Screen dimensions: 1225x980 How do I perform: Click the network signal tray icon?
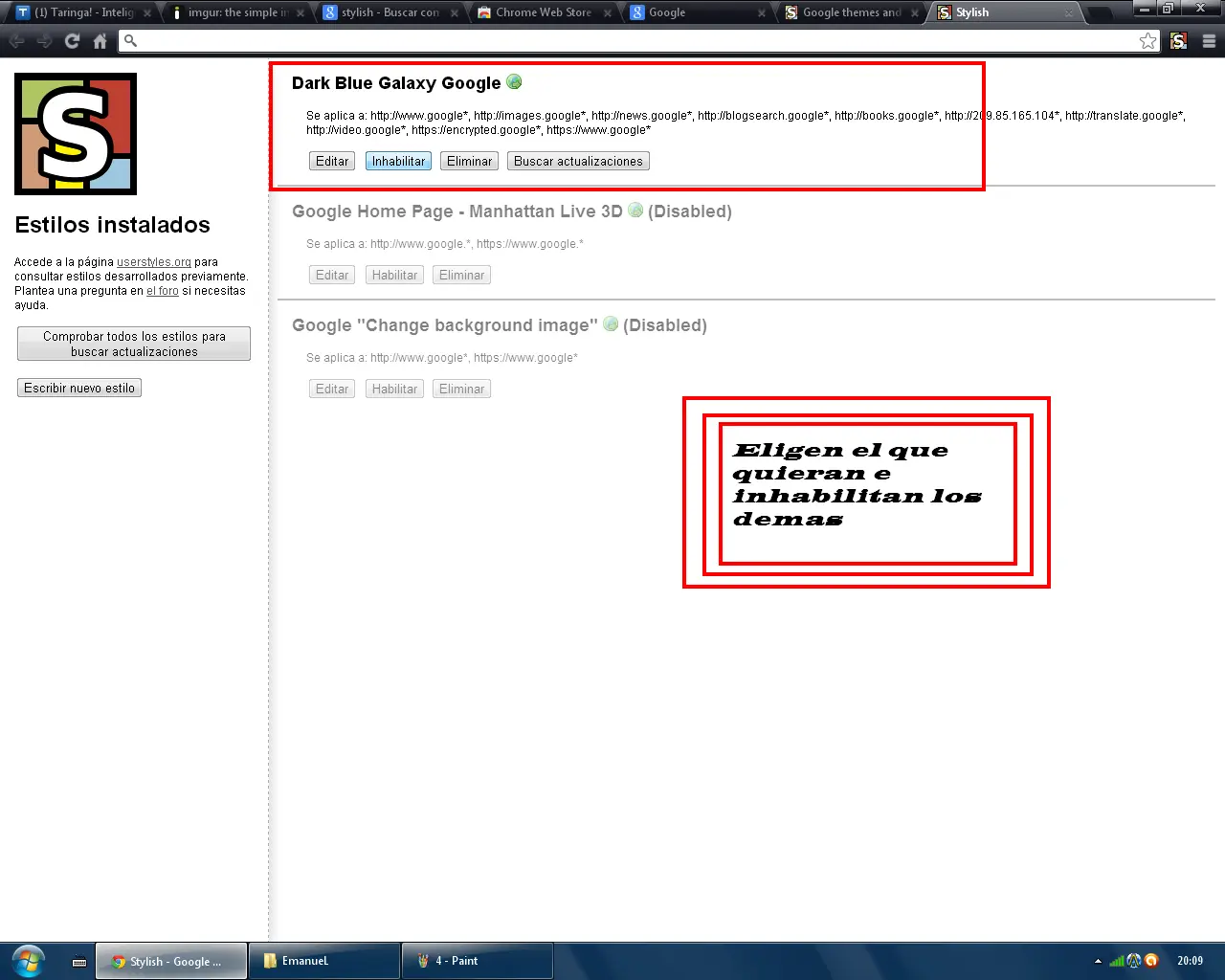pos(1117,961)
